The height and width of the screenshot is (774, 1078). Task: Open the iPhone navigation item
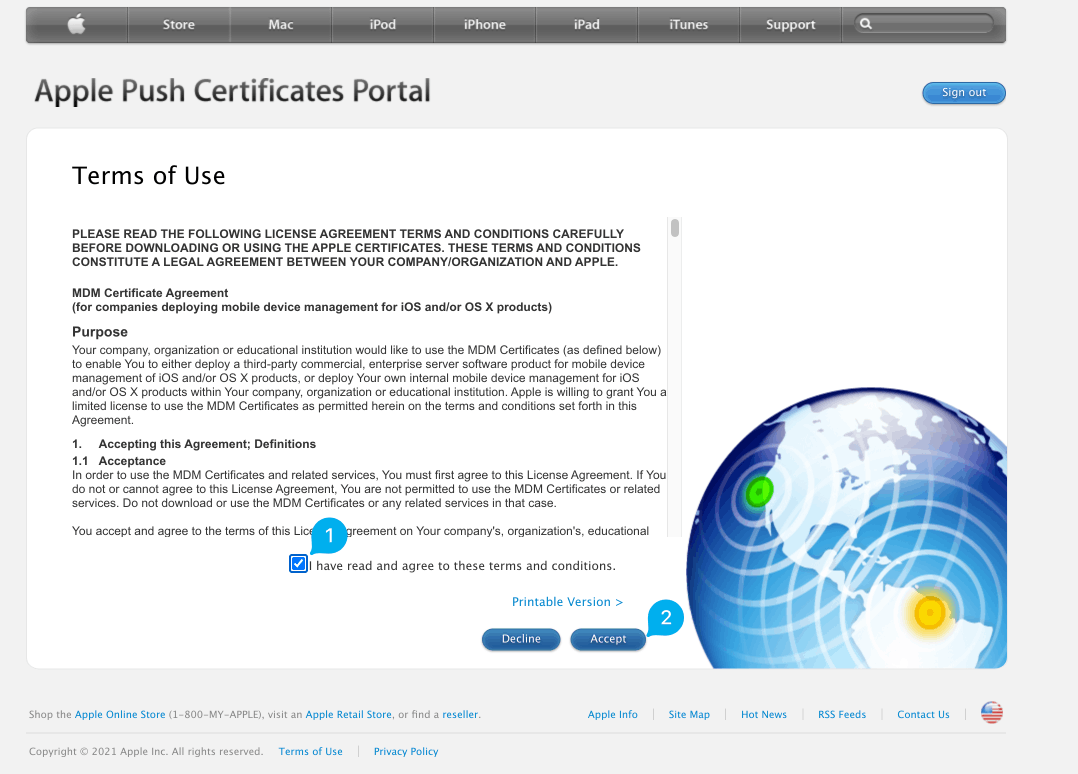point(485,25)
